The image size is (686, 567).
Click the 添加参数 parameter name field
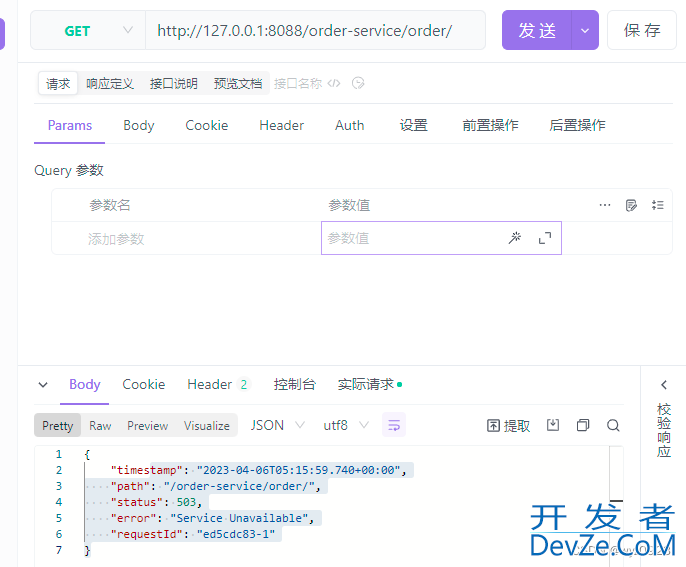tap(187, 238)
